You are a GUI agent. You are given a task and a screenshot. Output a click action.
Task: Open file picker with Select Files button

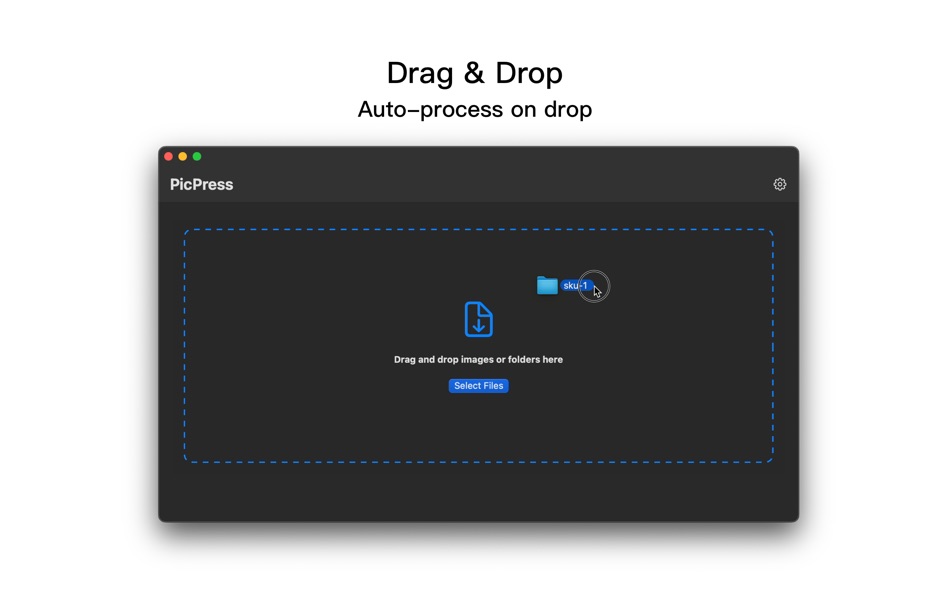[x=478, y=385]
